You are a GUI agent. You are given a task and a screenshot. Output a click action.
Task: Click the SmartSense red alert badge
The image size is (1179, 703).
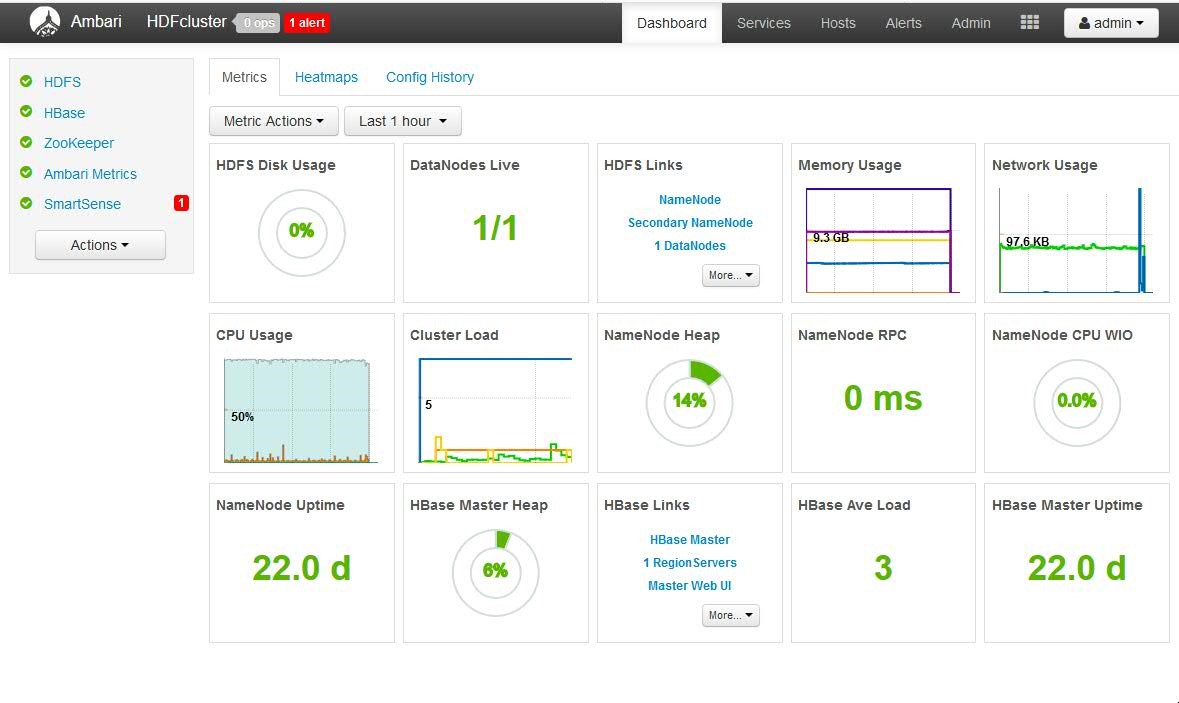point(181,203)
